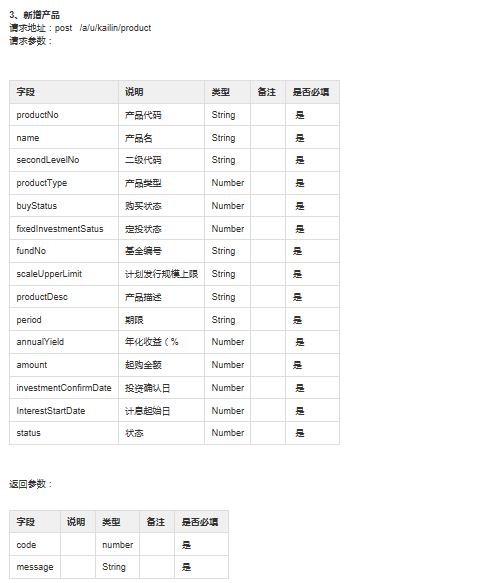Click the 'number' type cell for code

coord(117,545)
